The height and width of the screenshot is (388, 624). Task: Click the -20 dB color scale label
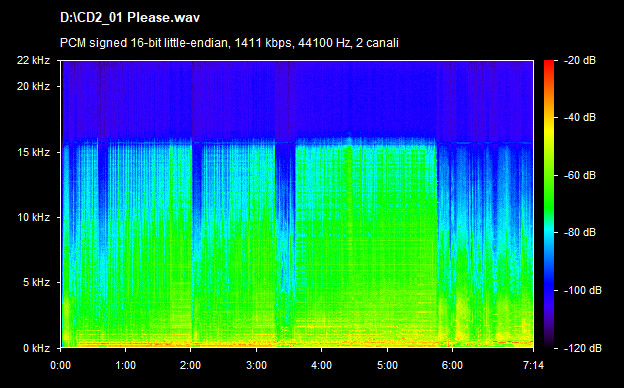click(580, 60)
